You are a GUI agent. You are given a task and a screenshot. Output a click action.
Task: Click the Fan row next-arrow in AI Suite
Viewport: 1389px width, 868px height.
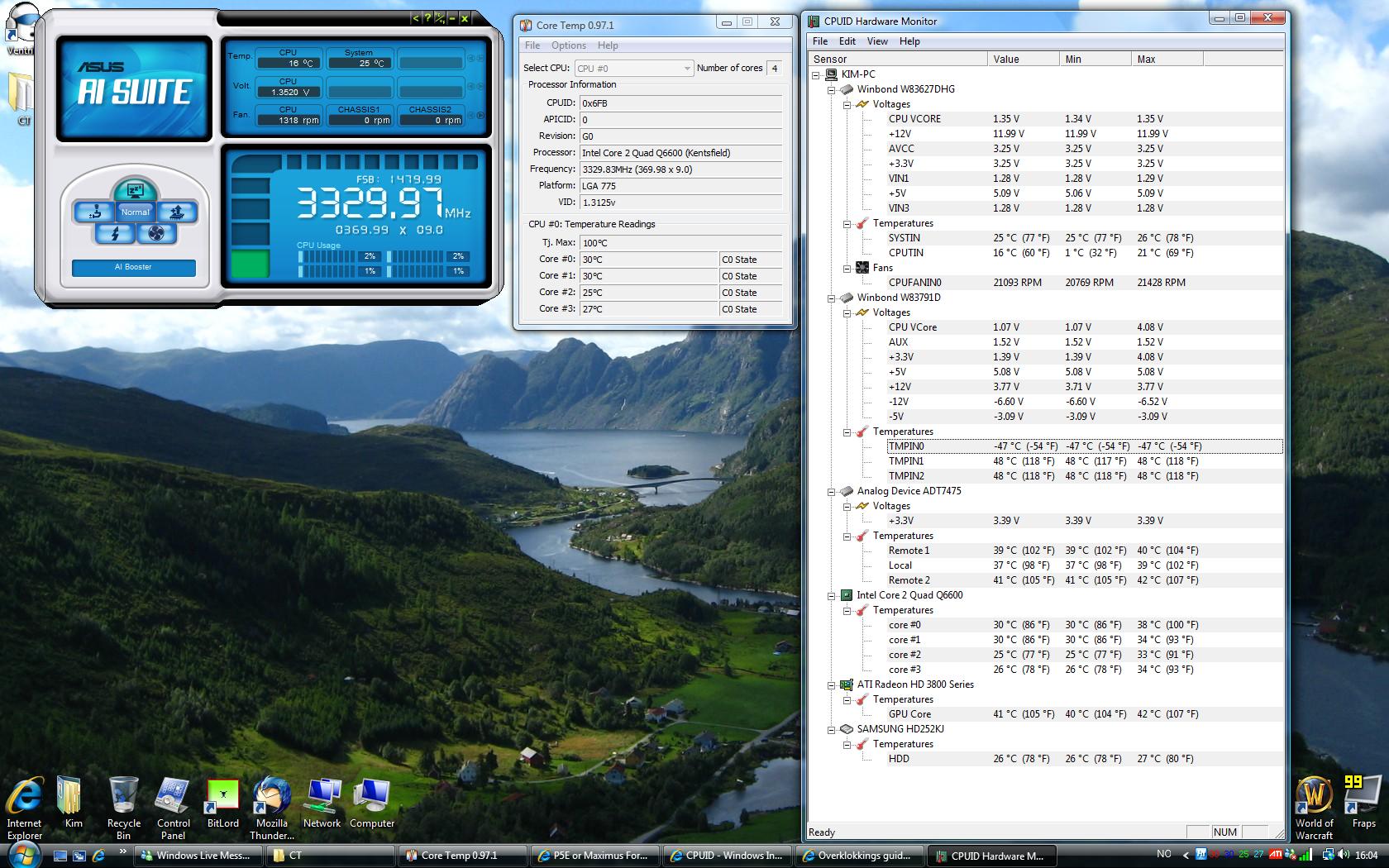coord(480,115)
